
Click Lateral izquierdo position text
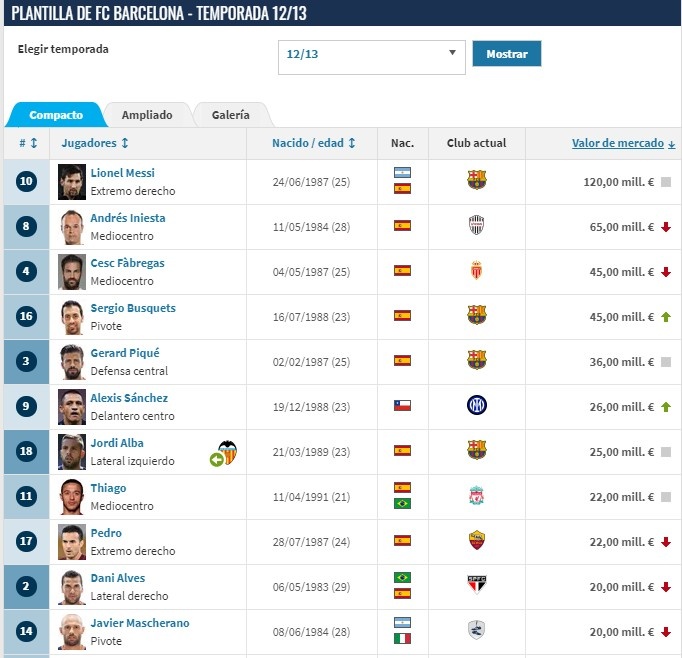133,461
